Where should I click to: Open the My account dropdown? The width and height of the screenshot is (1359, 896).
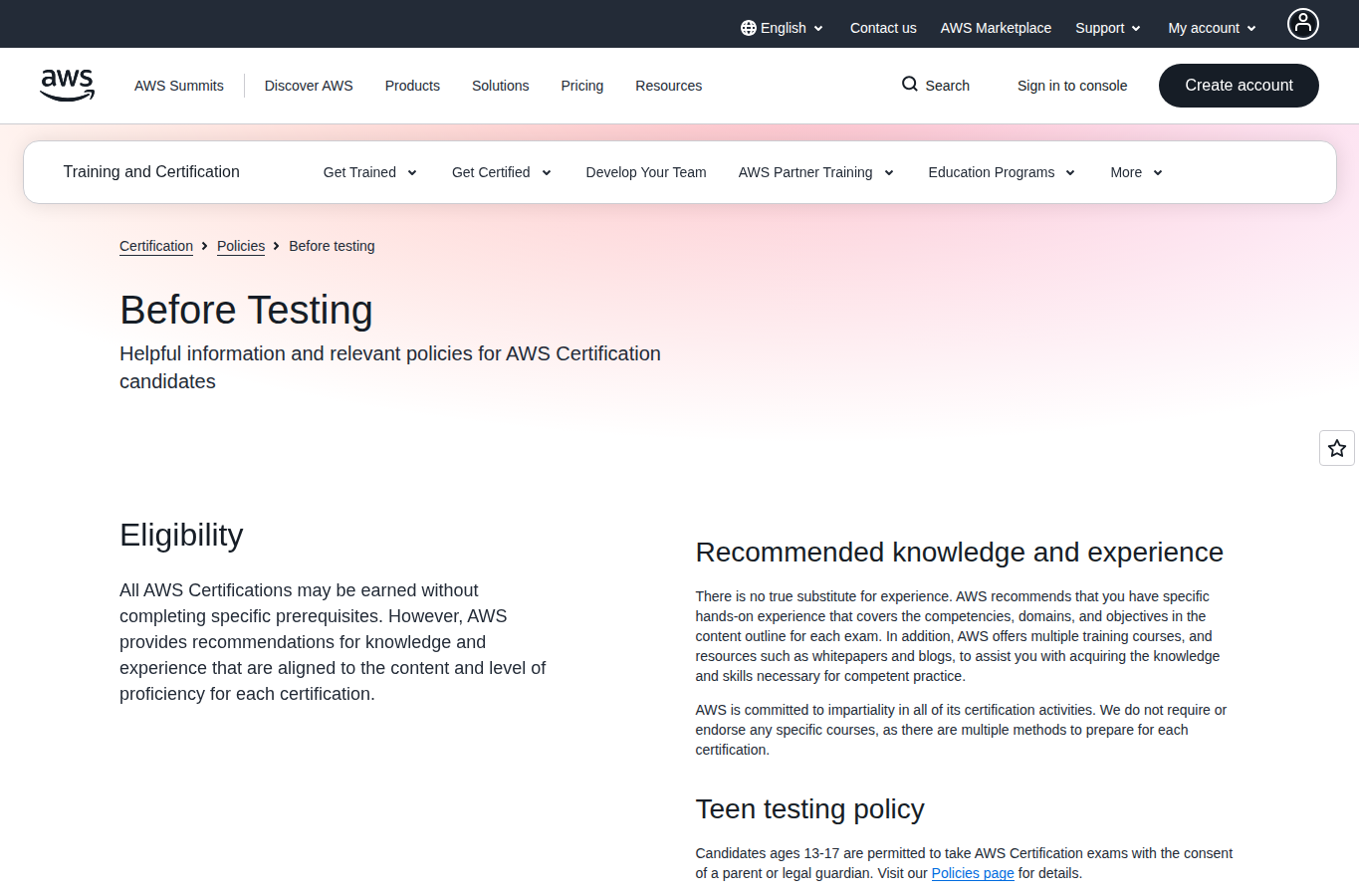click(1213, 28)
